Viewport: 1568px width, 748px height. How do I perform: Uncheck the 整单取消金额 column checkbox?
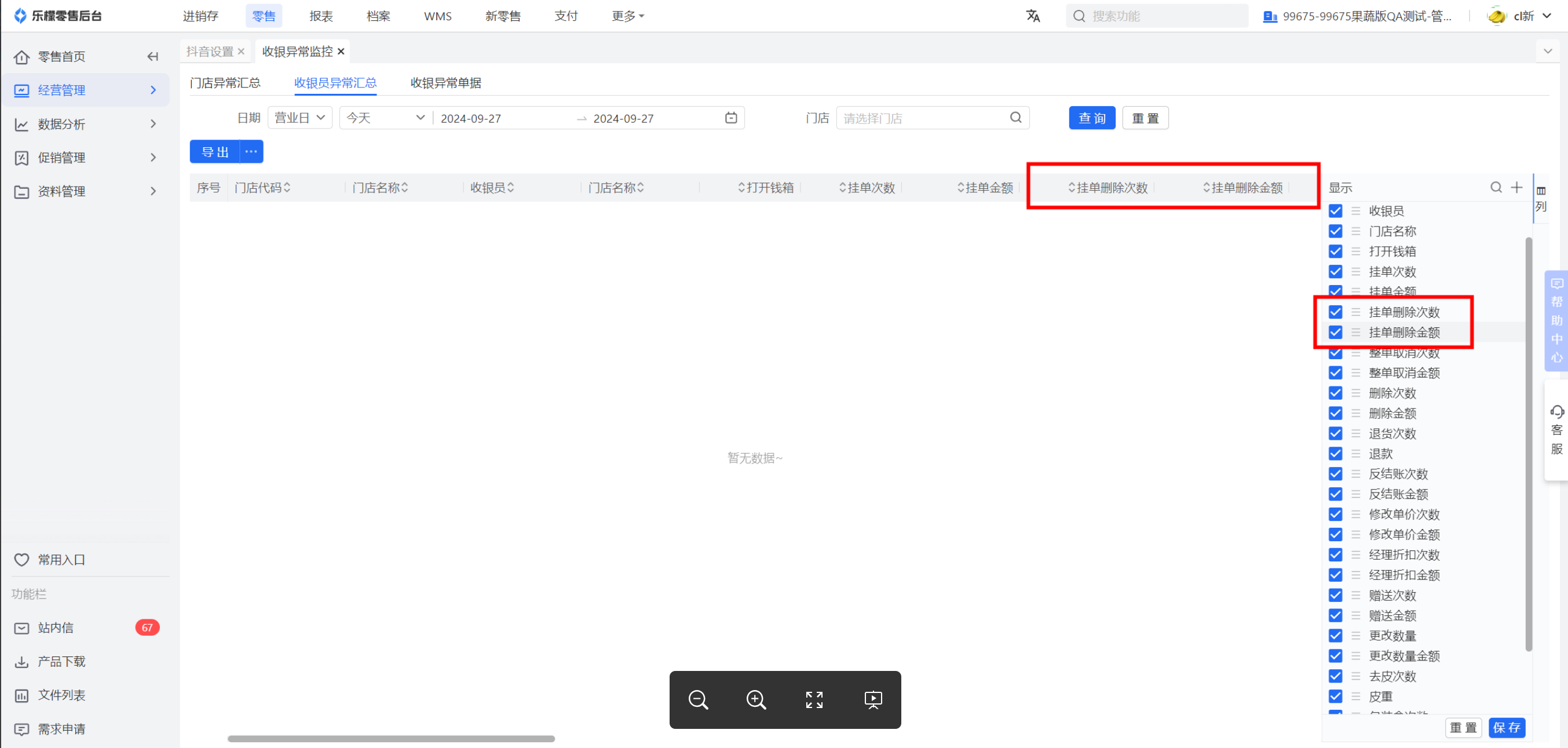1336,373
